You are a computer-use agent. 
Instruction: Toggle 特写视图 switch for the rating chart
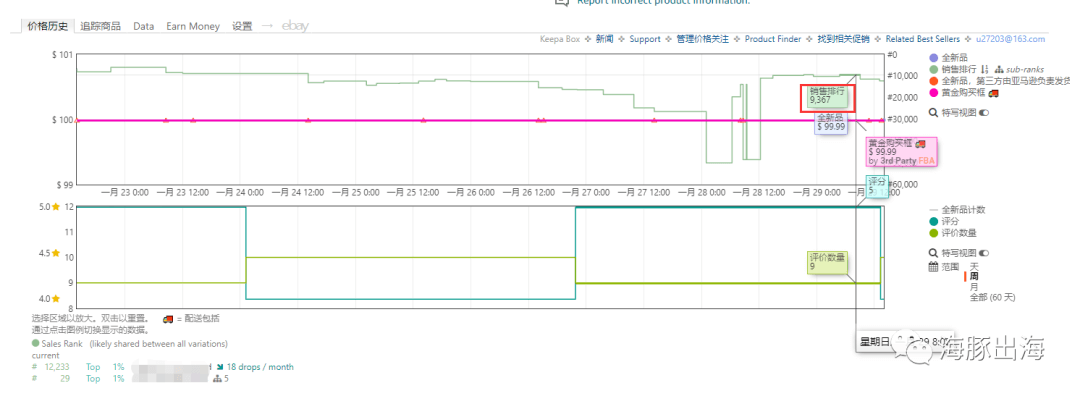[x=984, y=253]
